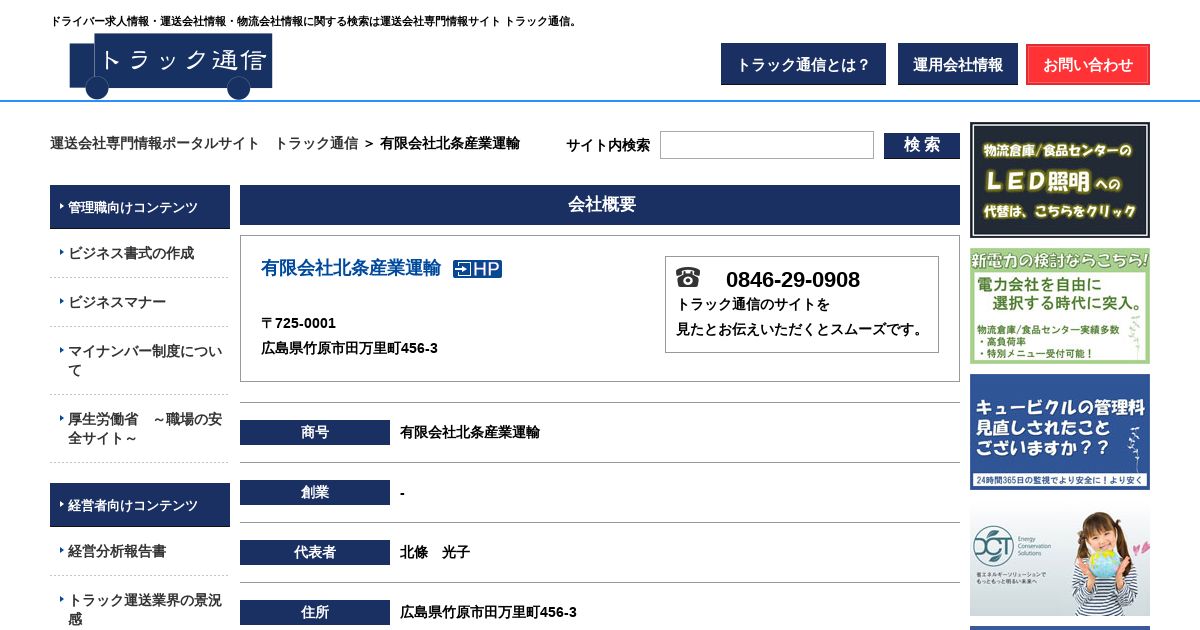Open 運用会社情報 page
The height and width of the screenshot is (630, 1200).
tap(958, 64)
